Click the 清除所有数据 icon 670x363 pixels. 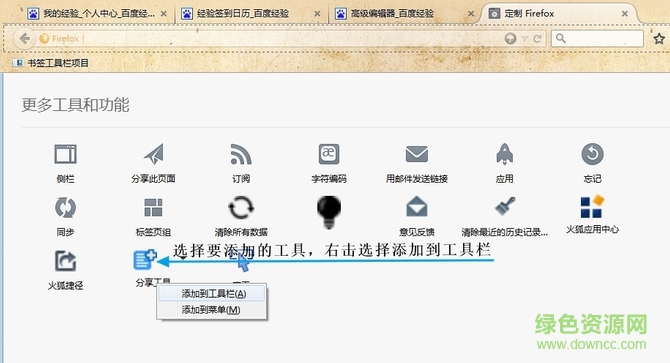[241, 208]
